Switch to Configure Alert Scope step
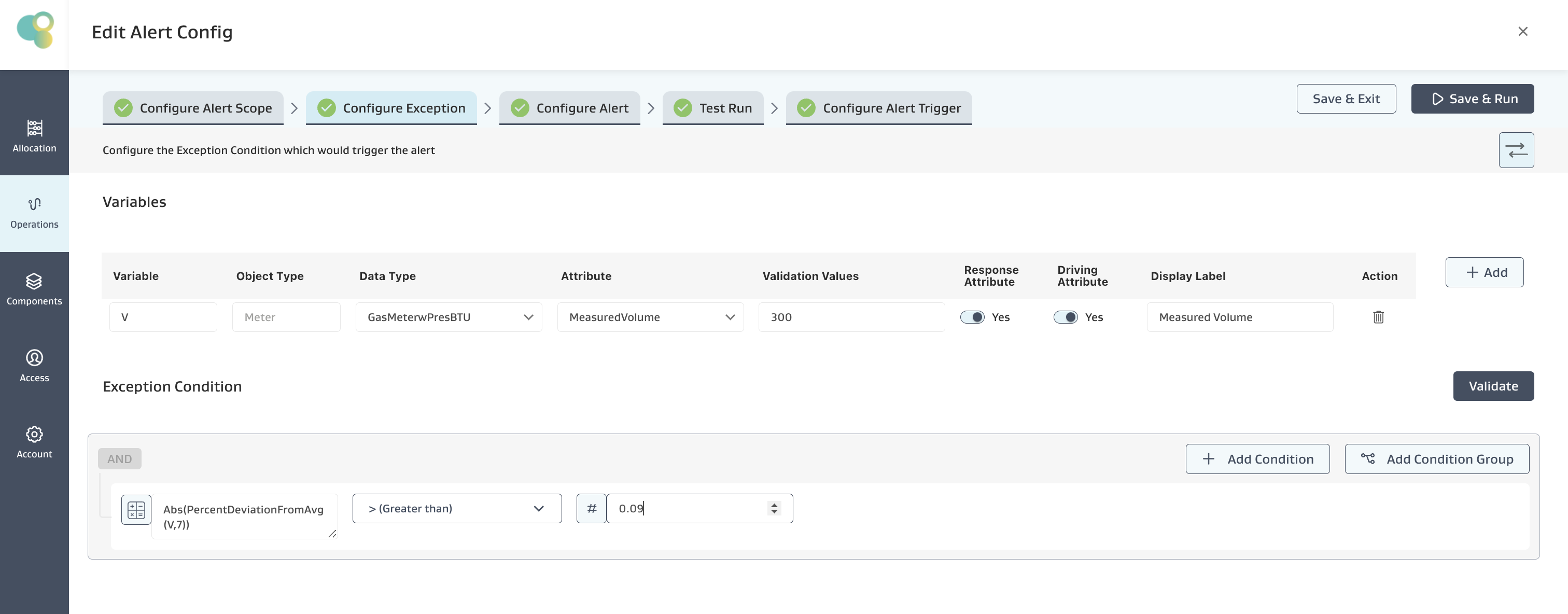 pos(193,108)
